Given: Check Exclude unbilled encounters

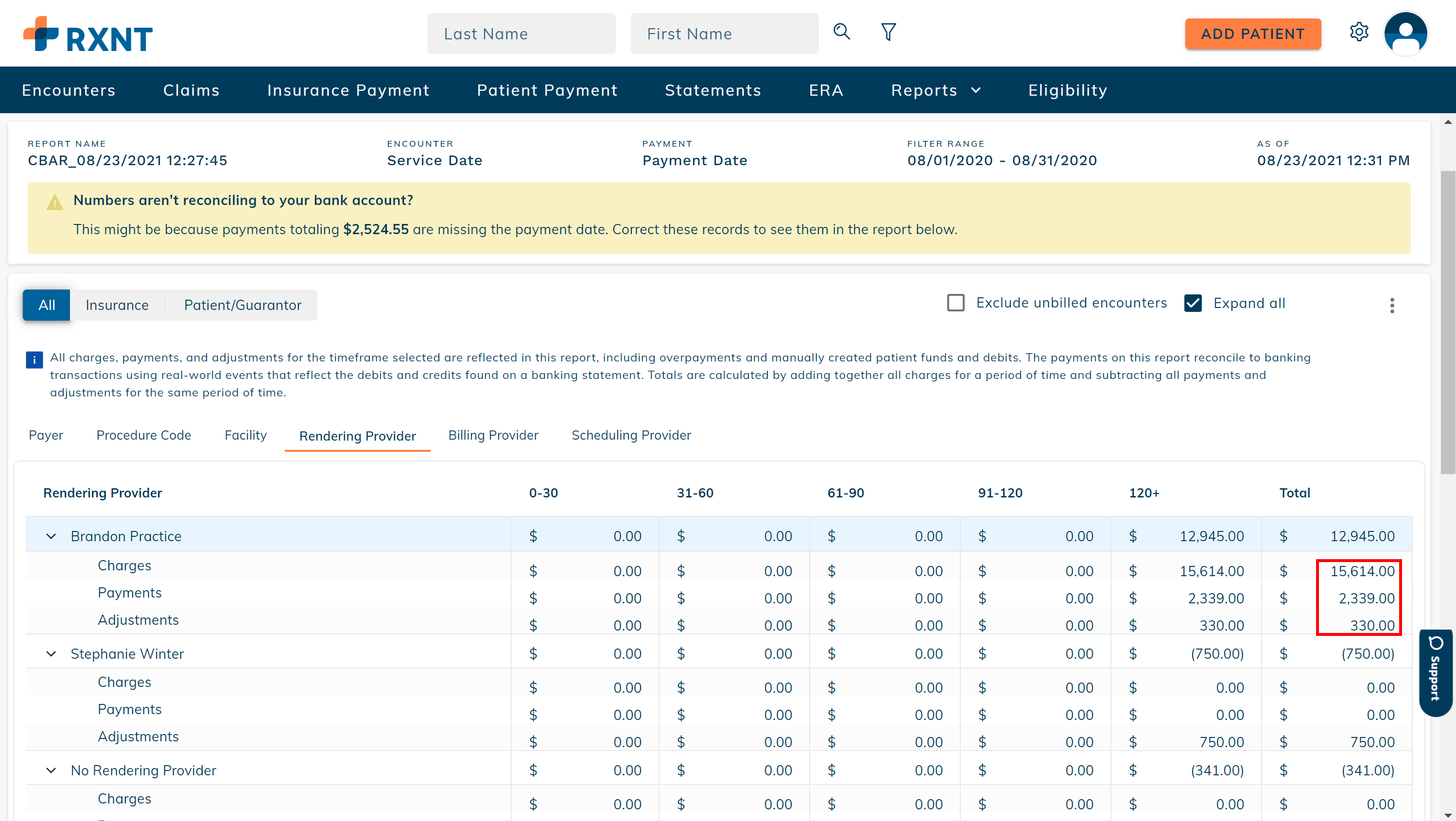Looking at the screenshot, I should tap(956, 303).
